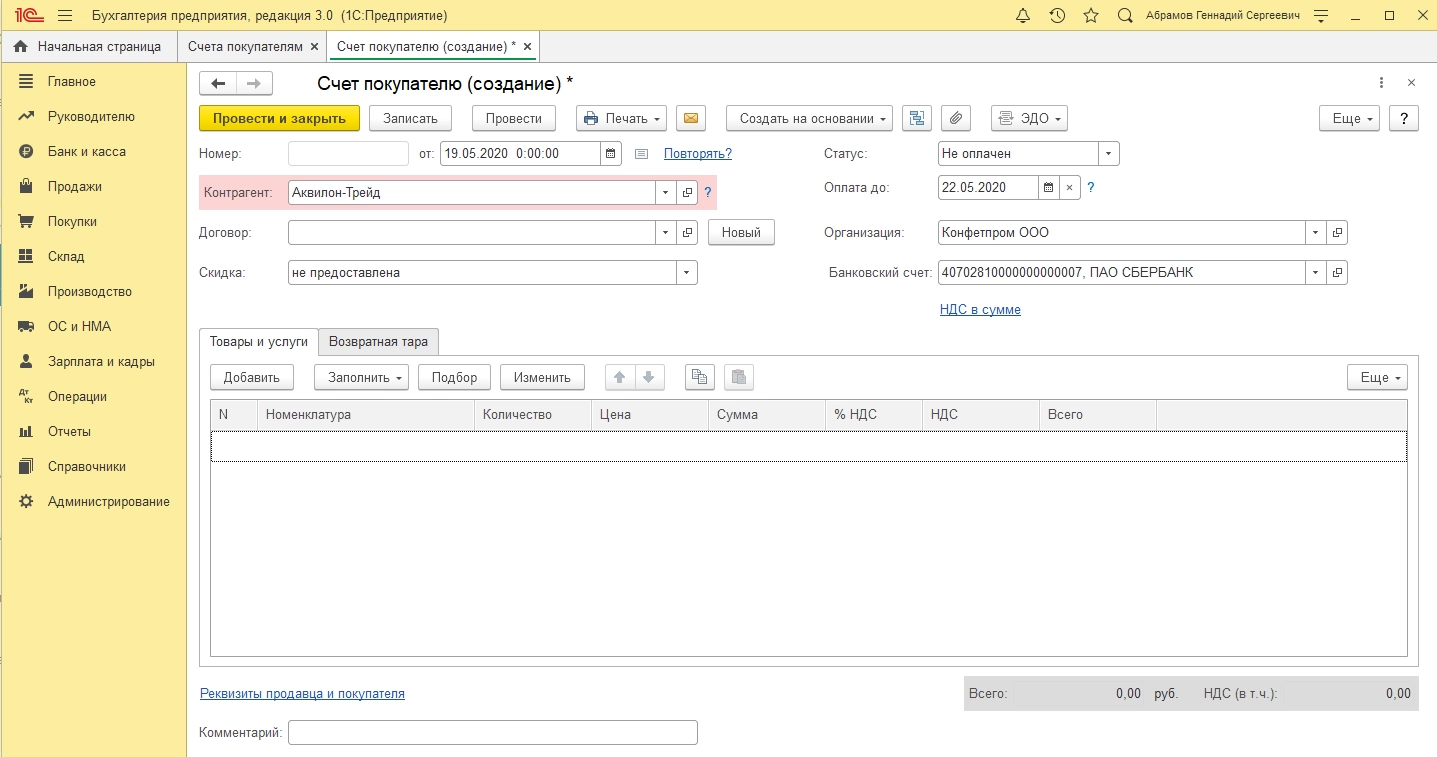Open Реквизиты продавца и покупателя link

pyautogui.click(x=302, y=693)
